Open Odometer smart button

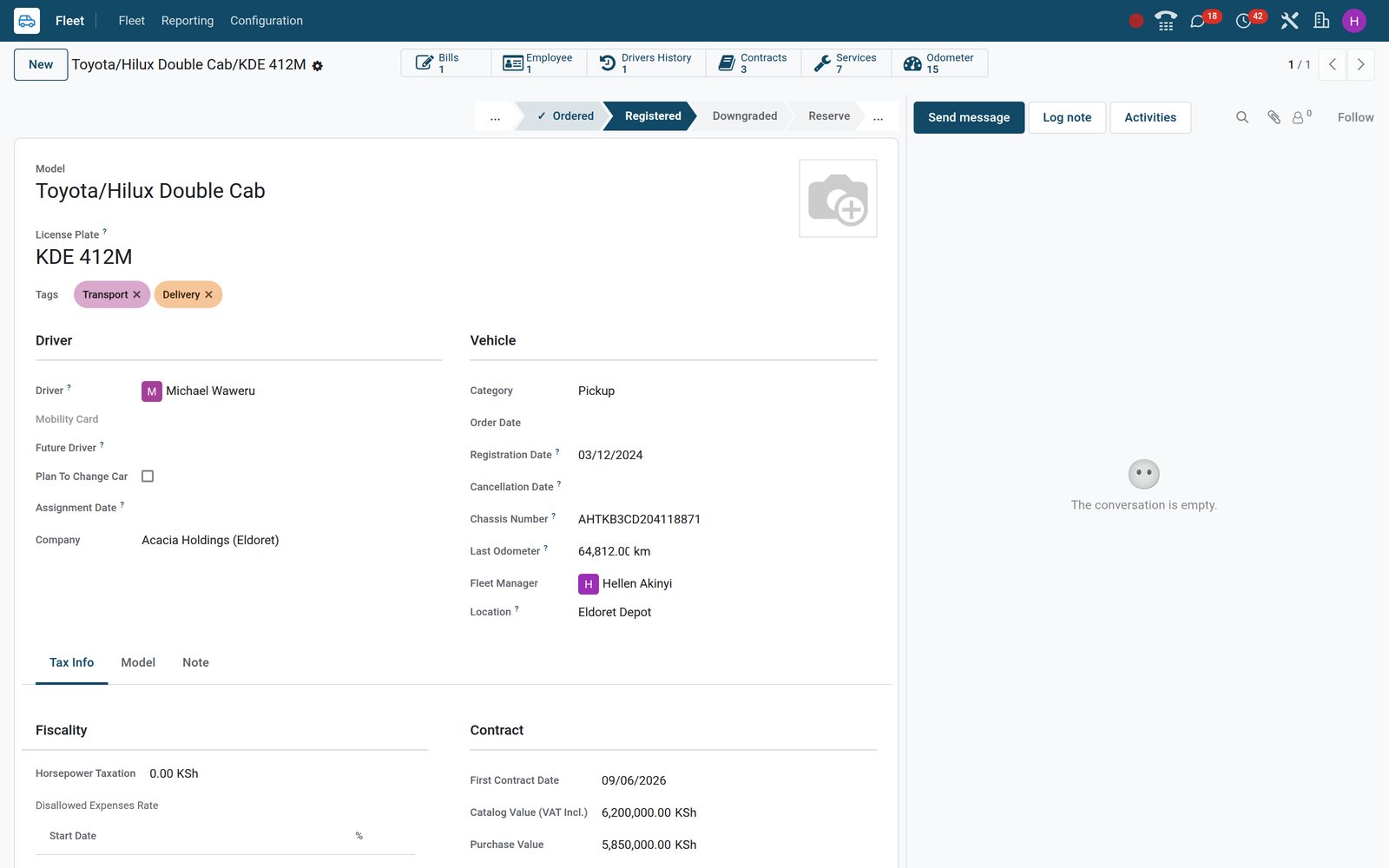939,63
